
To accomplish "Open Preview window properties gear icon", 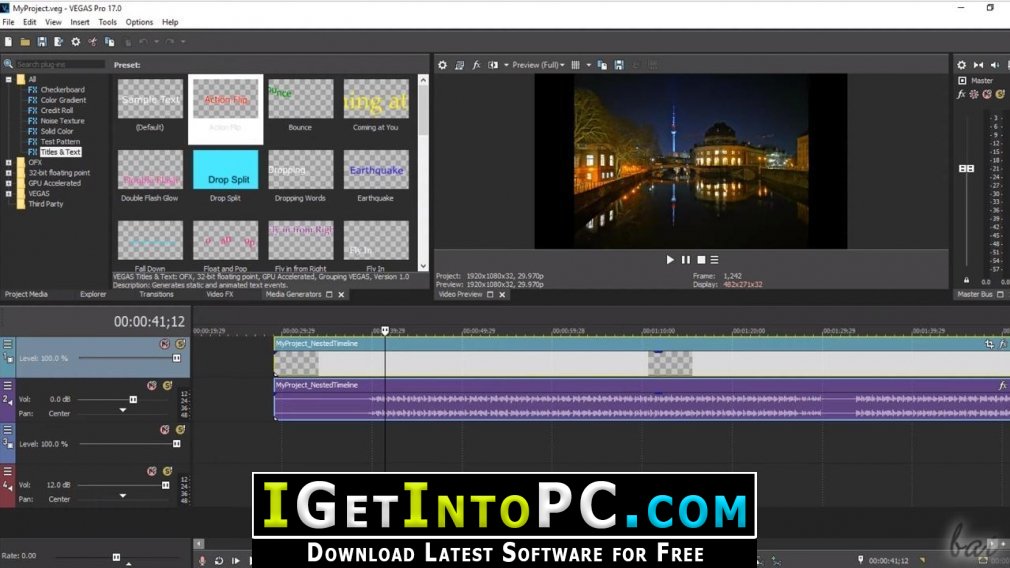I will tap(443, 65).
